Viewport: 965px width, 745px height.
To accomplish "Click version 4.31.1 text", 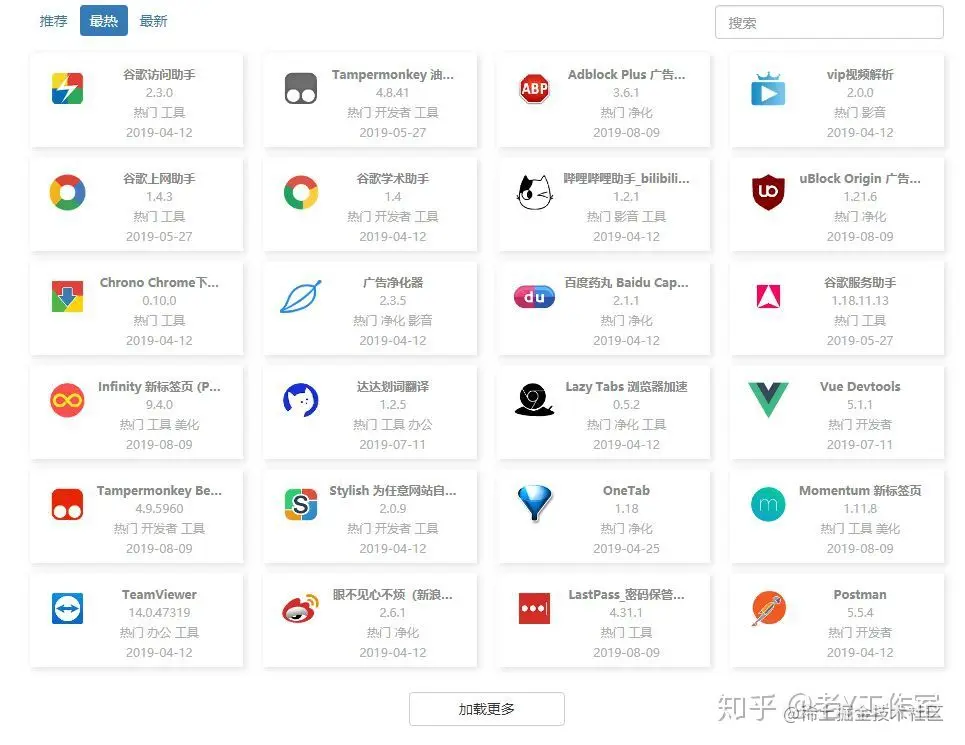I will pos(626,613).
